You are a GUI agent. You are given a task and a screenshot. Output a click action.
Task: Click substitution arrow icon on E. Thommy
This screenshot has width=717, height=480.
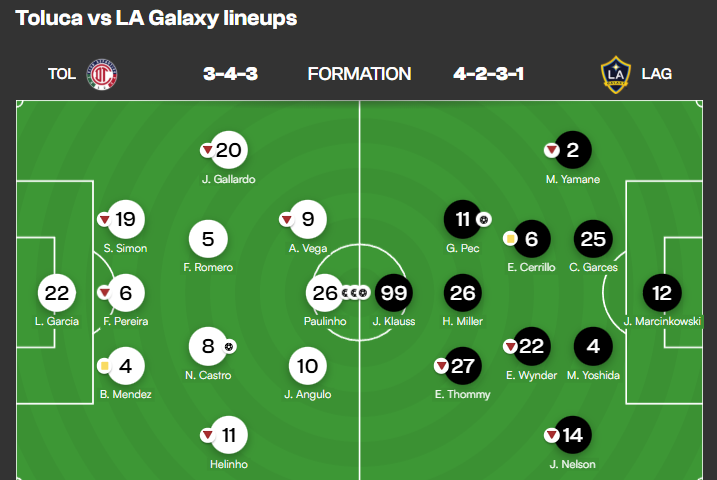tap(440, 365)
